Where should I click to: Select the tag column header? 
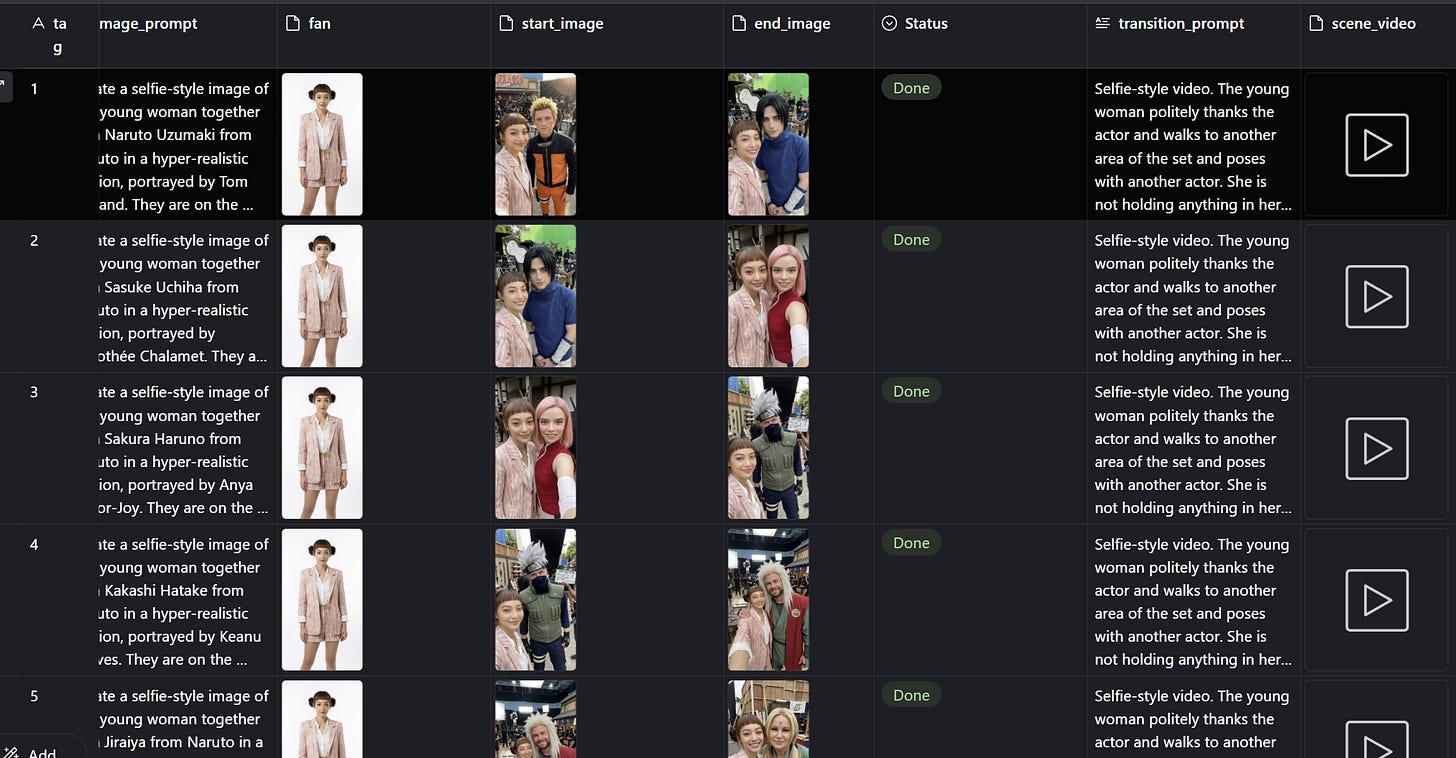[60, 35]
